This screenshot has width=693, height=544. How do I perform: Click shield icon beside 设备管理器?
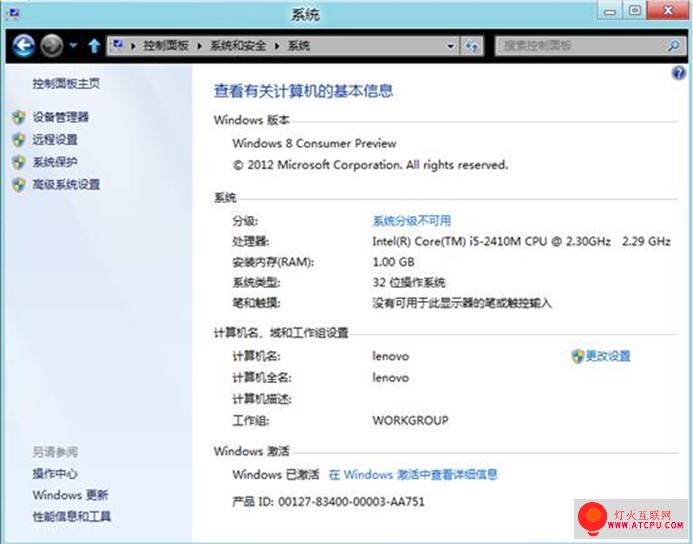coord(19,118)
